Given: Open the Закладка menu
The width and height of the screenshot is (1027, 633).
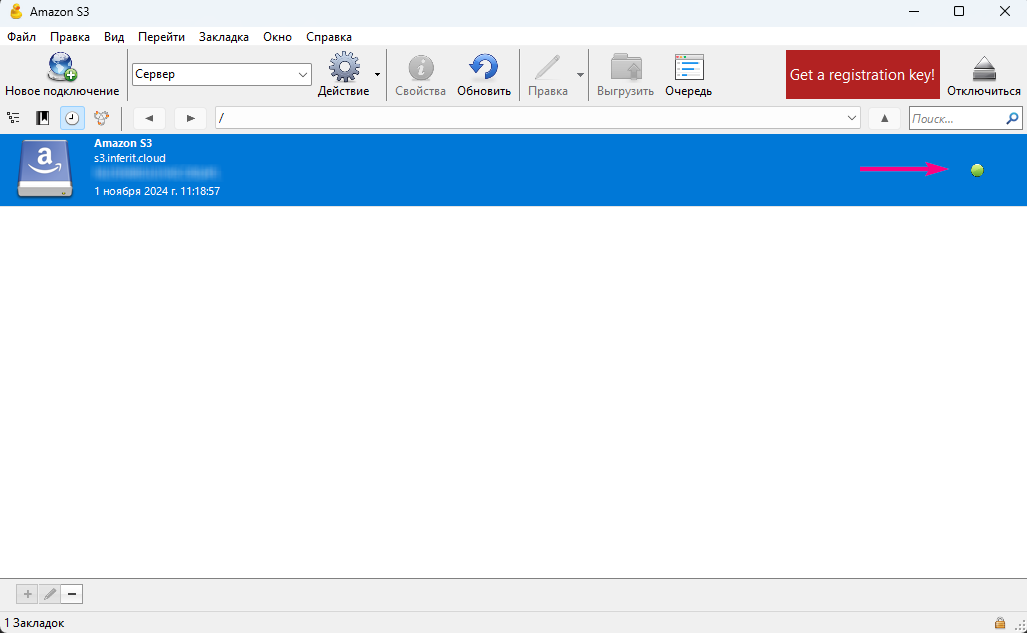Looking at the screenshot, I should 224,37.
